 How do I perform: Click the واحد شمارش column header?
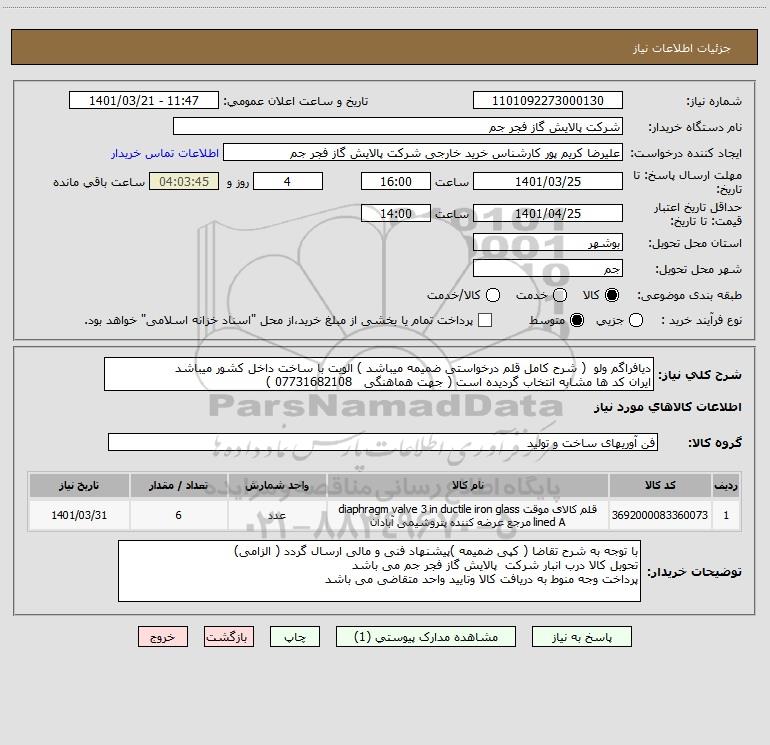point(277,486)
